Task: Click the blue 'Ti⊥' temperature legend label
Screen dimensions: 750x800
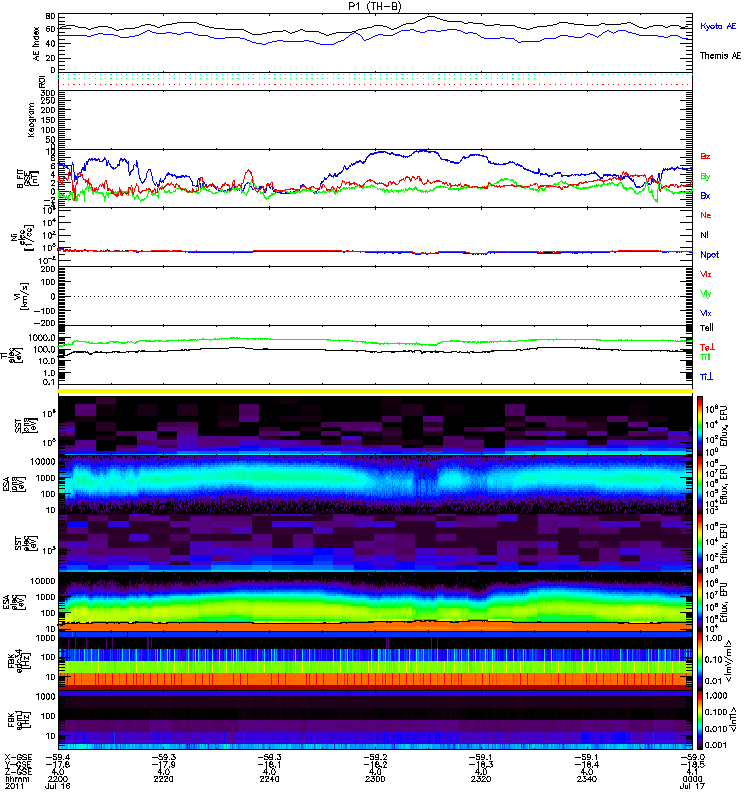Action: pos(706,377)
